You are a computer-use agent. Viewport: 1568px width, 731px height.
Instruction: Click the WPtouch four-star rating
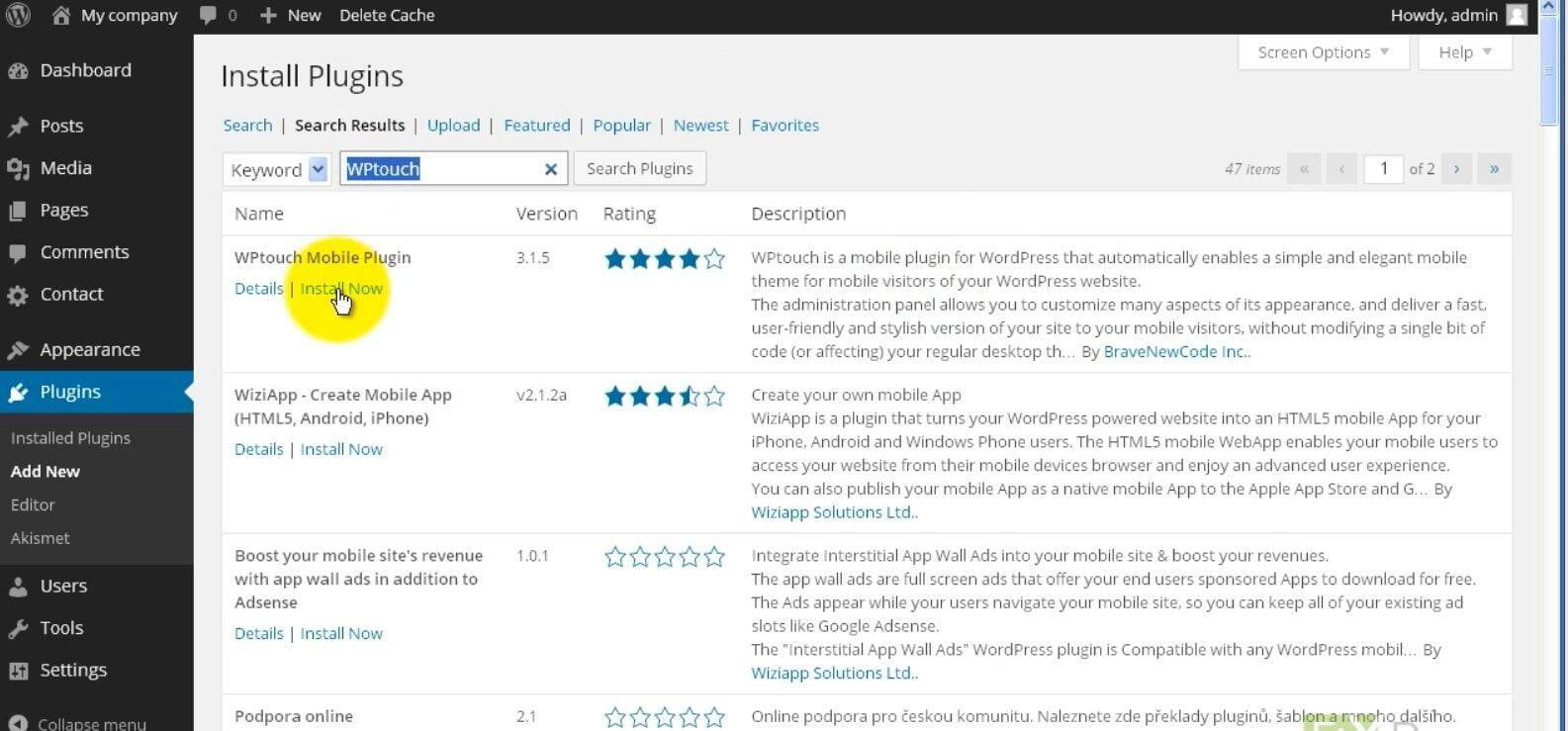[664, 259]
